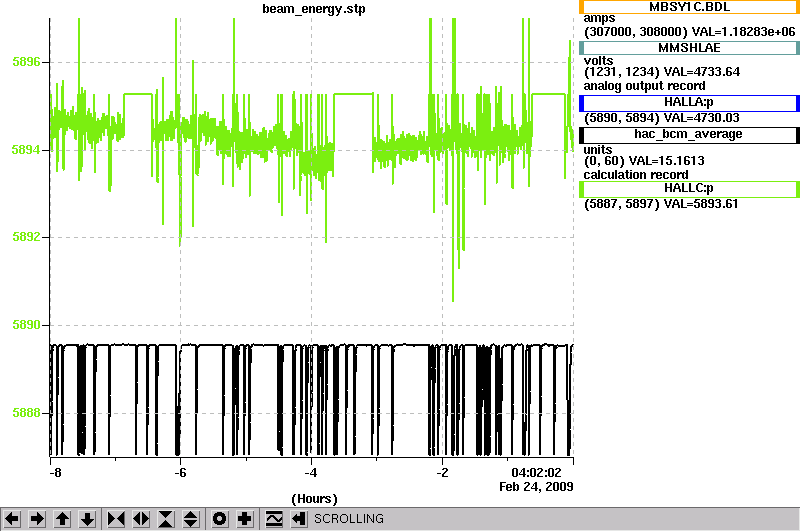This screenshot has height=531, width=800.
Task: Click the 'analog output record' description
Action: pyautogui.click(x=644, y=86)
